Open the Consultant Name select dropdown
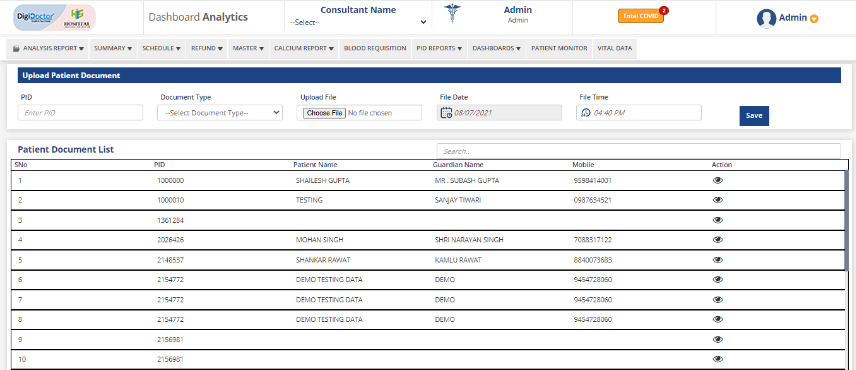 point(358,22)
